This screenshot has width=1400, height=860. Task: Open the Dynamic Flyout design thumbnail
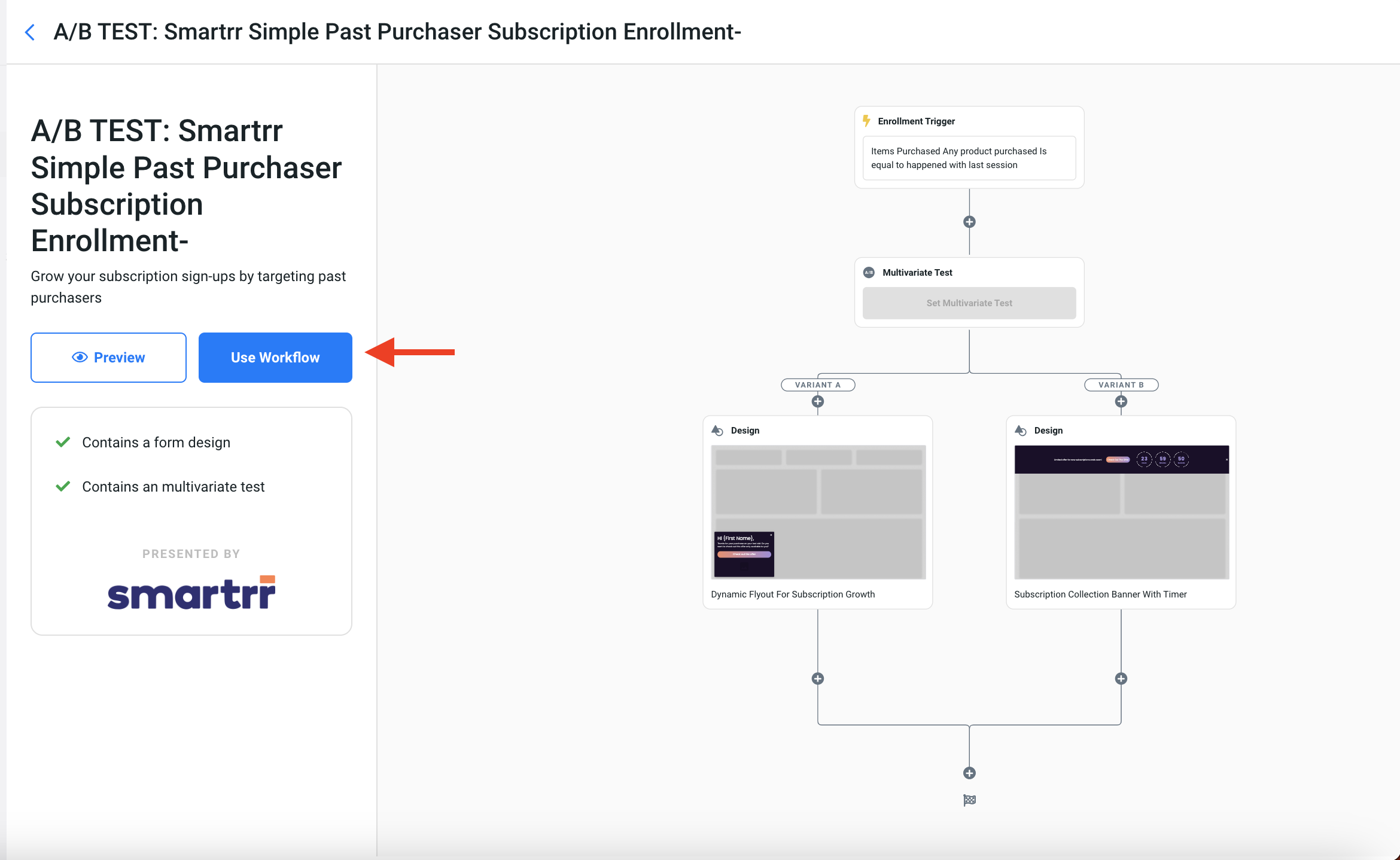pyautogui.click(x=818, y=512)
